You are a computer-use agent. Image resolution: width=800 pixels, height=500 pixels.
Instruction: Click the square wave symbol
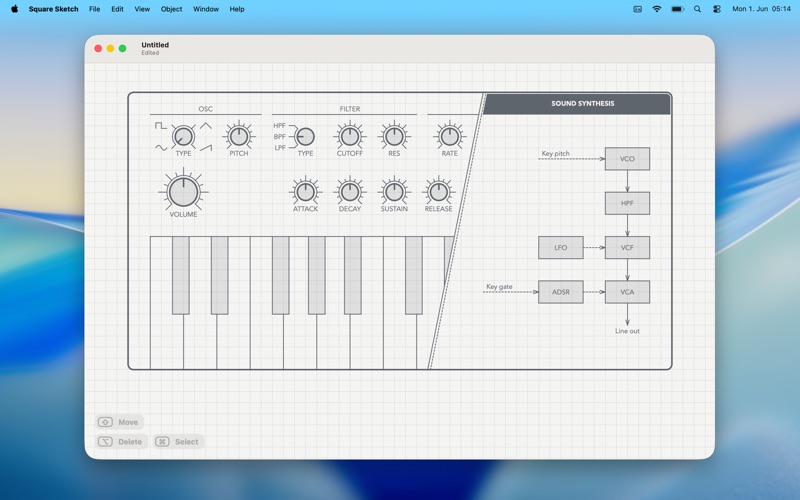pos(161,126)
